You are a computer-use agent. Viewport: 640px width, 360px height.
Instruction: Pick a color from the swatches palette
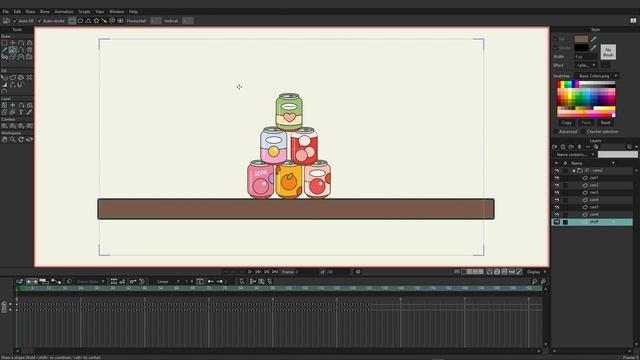click(586, 99)
